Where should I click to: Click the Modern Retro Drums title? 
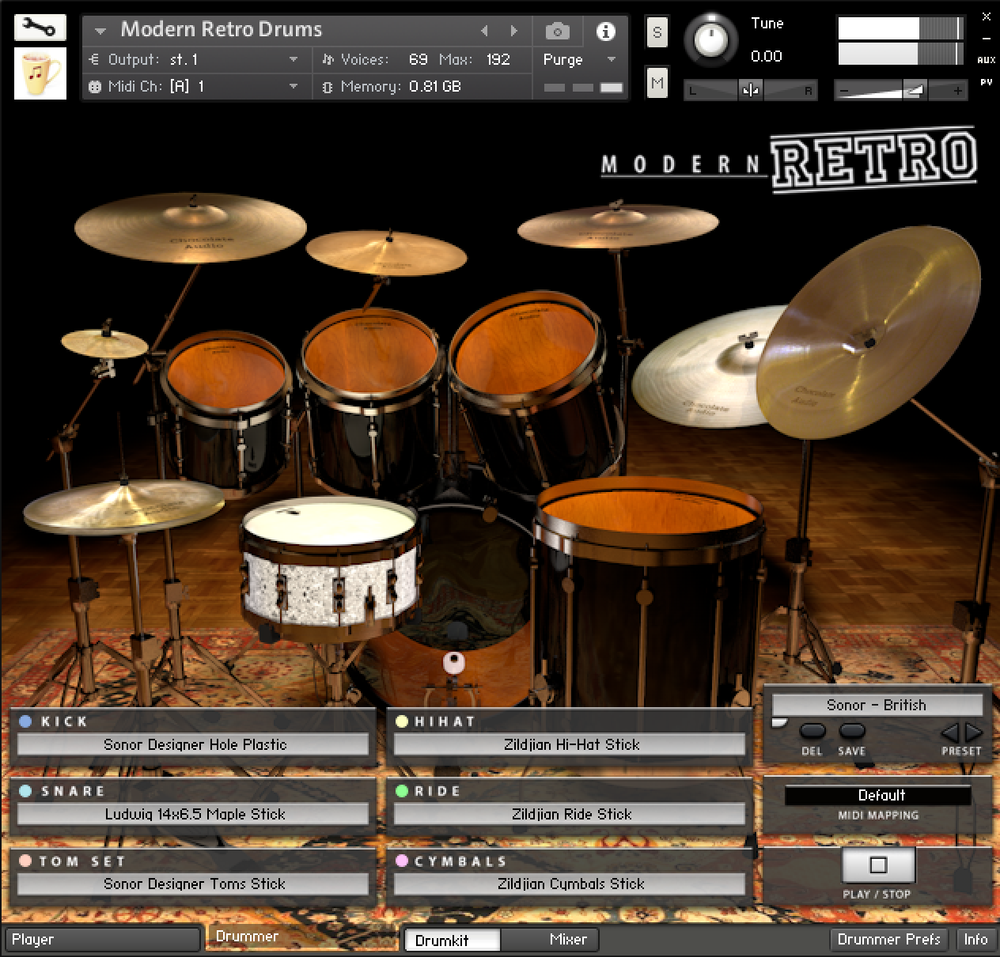click(x=221, y=29)
